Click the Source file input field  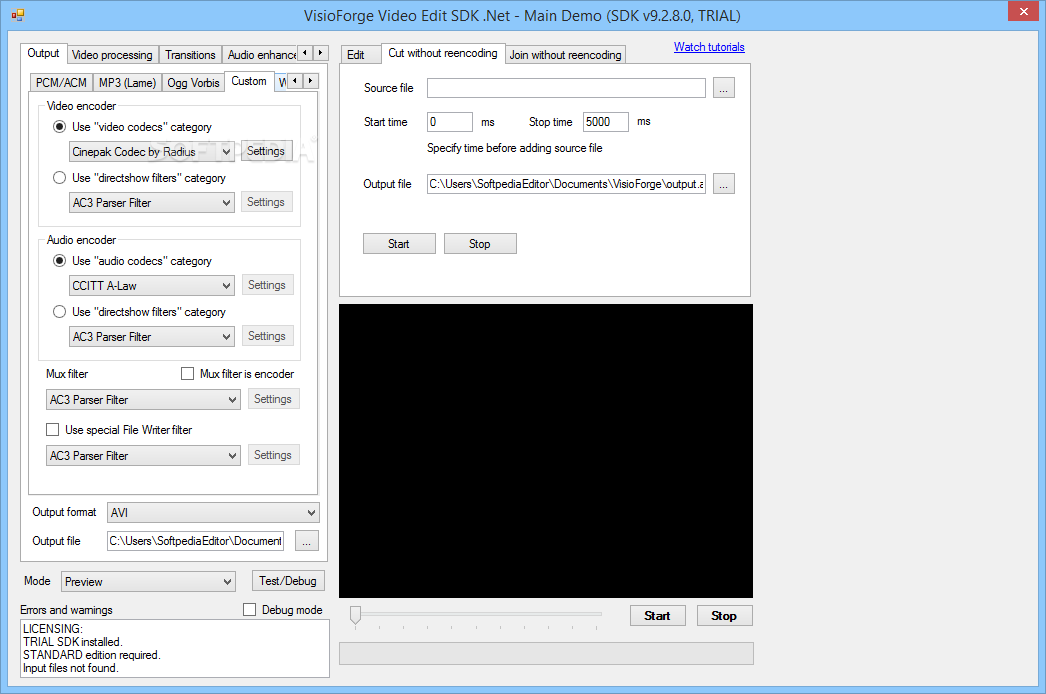(x=566, y=88)
